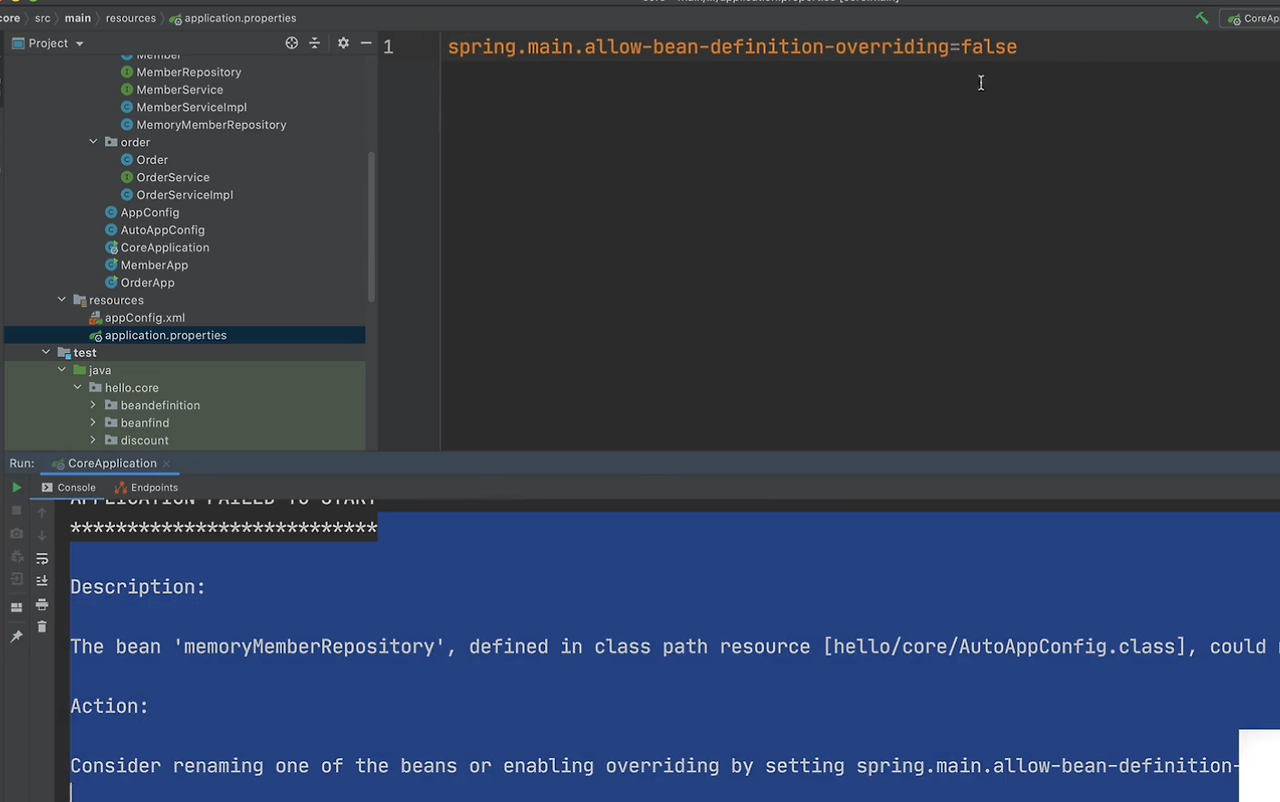Collapse the hello.core package

pyautogui.click(x=78, y=387)
